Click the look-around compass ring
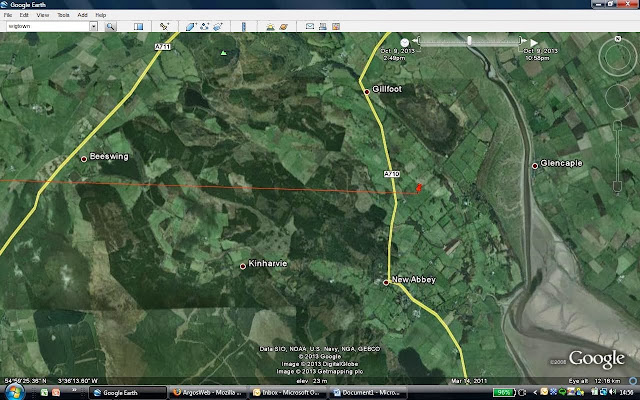The height and width of the screenshot is (400, 640). point(618,58)
